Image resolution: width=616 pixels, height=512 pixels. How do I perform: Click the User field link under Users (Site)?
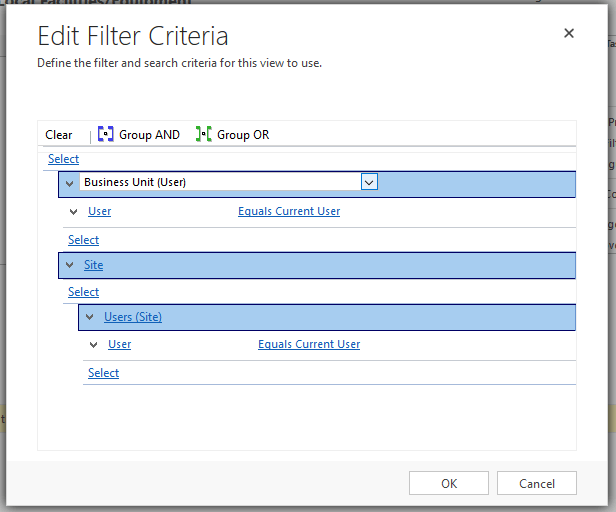click(x=119, y=344)
